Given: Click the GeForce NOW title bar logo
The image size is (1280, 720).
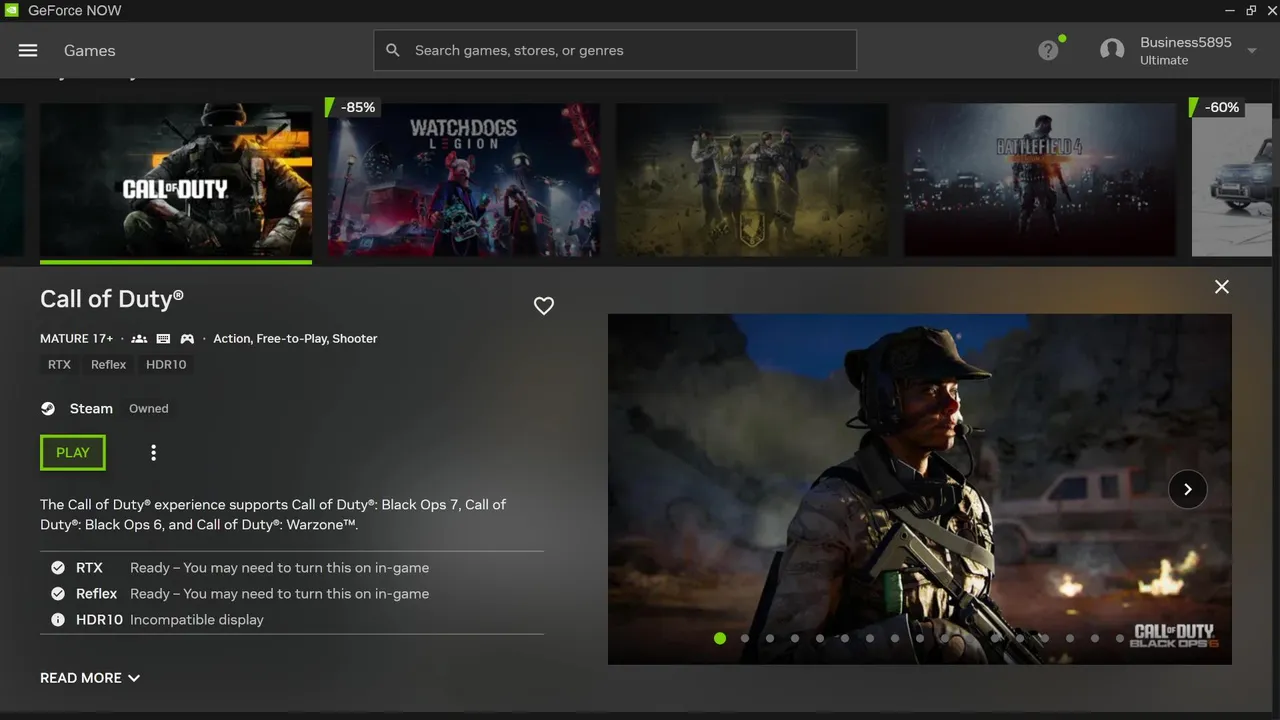Looking at the screenshot, I should tap(11, 10).
